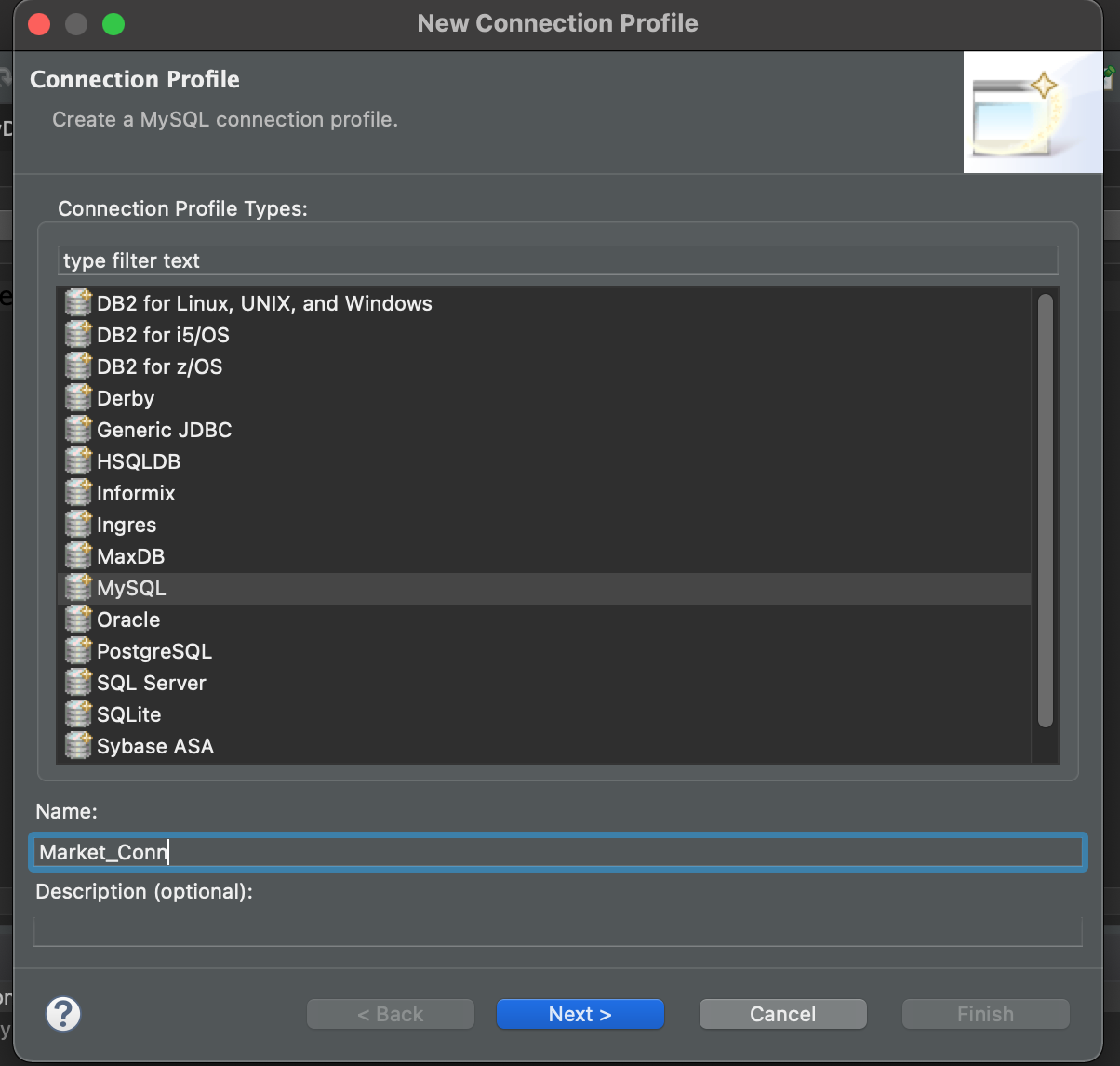Click the Informix database icon
This screenshot has width=1120, height=1066.
point(78,493)
